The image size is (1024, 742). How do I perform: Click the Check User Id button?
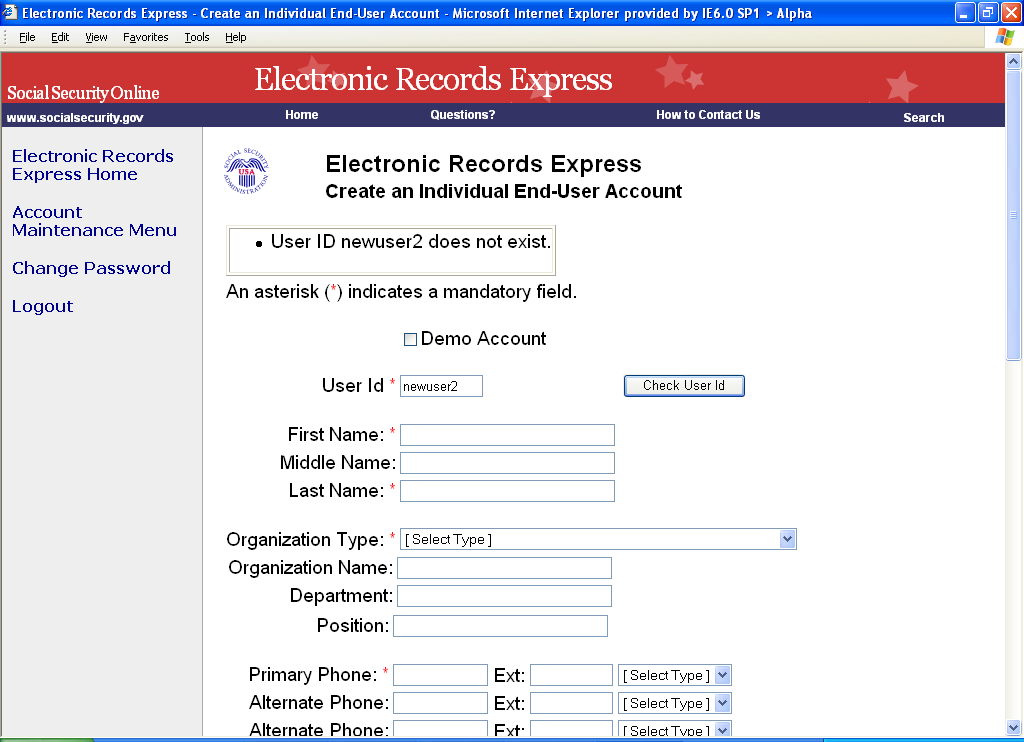click(684, 385)
